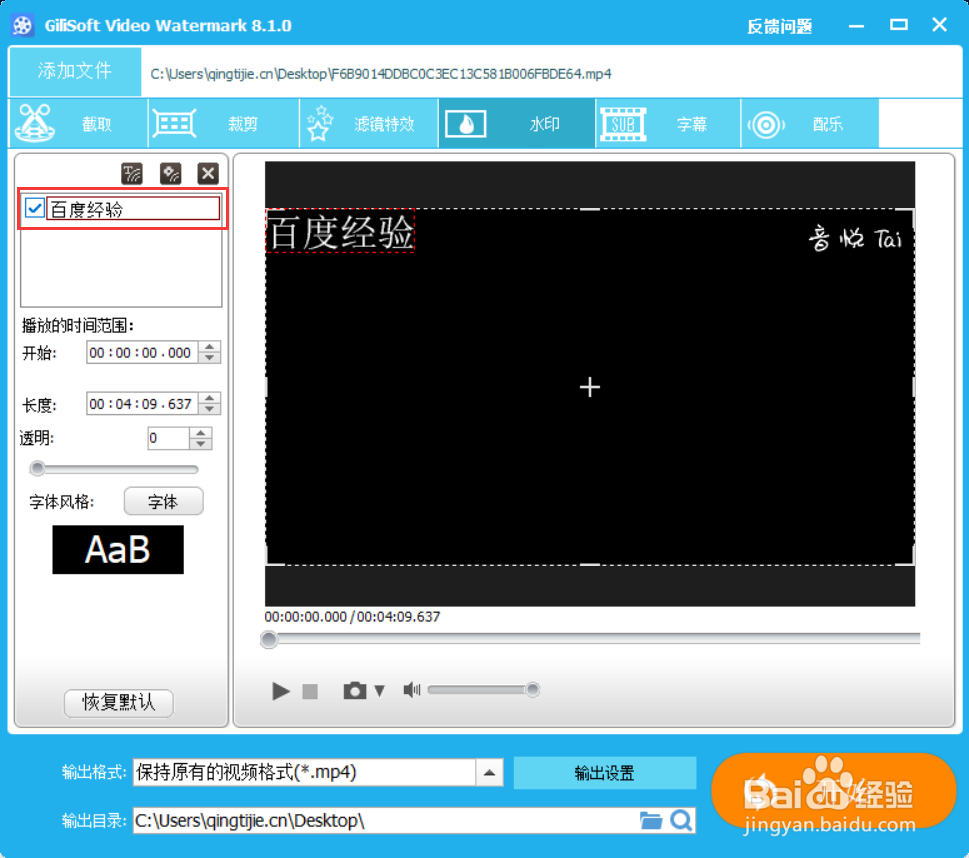Viewport: 969px width, 858px height.
Task: Open the snapshot dropdown arrow
Action: click(379, 690)
